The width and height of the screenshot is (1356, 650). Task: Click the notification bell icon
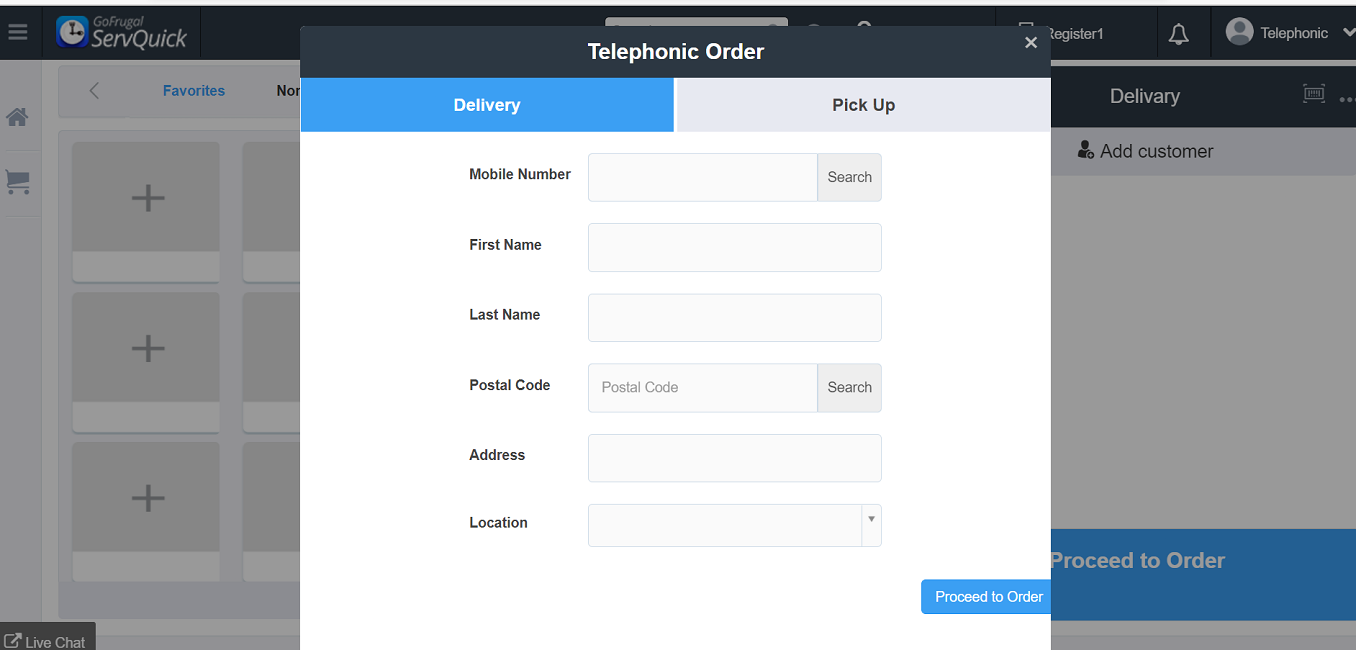1179,34
